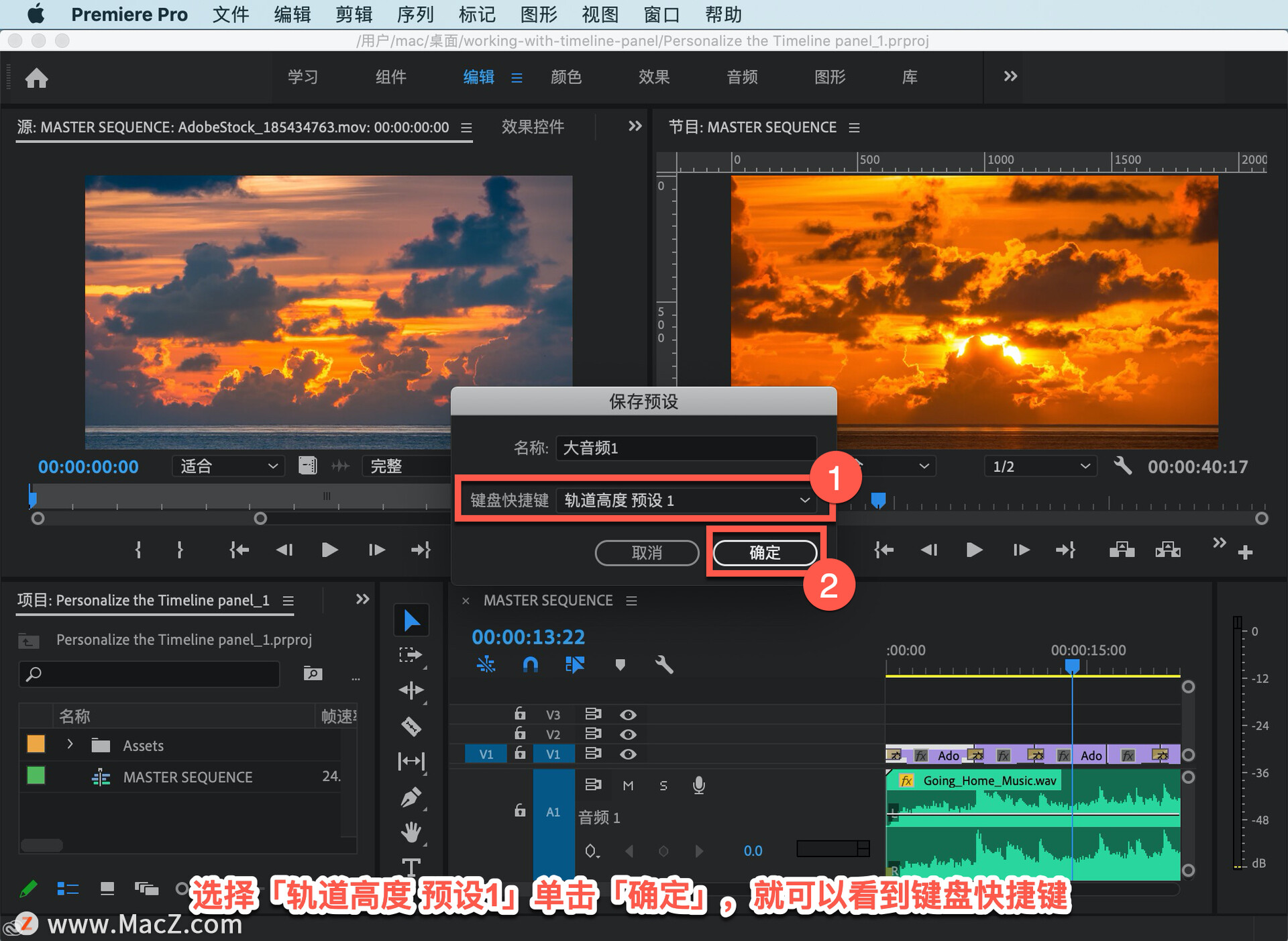This screenshot has width=1288, height=941.
Task: Toggle timeline snapping magnet icon
Action: click(x=530, y=664)
